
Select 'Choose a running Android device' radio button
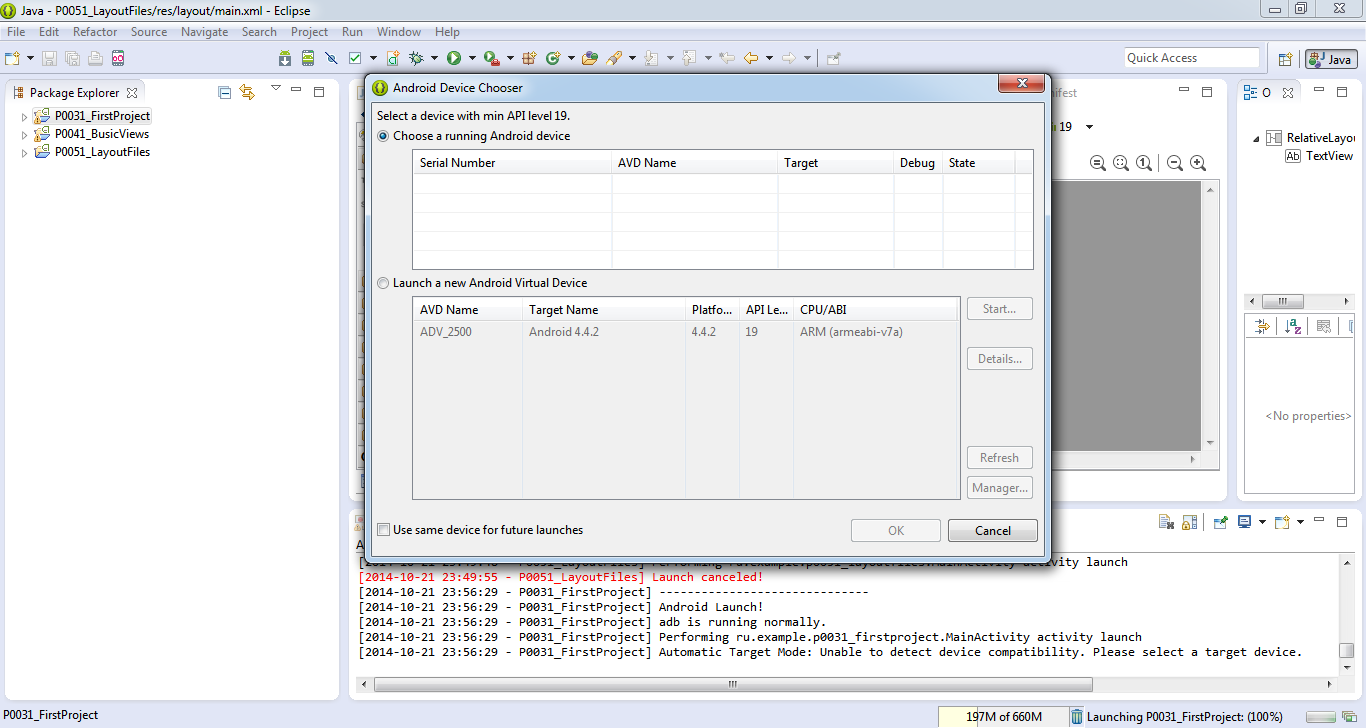coord(384,136)
